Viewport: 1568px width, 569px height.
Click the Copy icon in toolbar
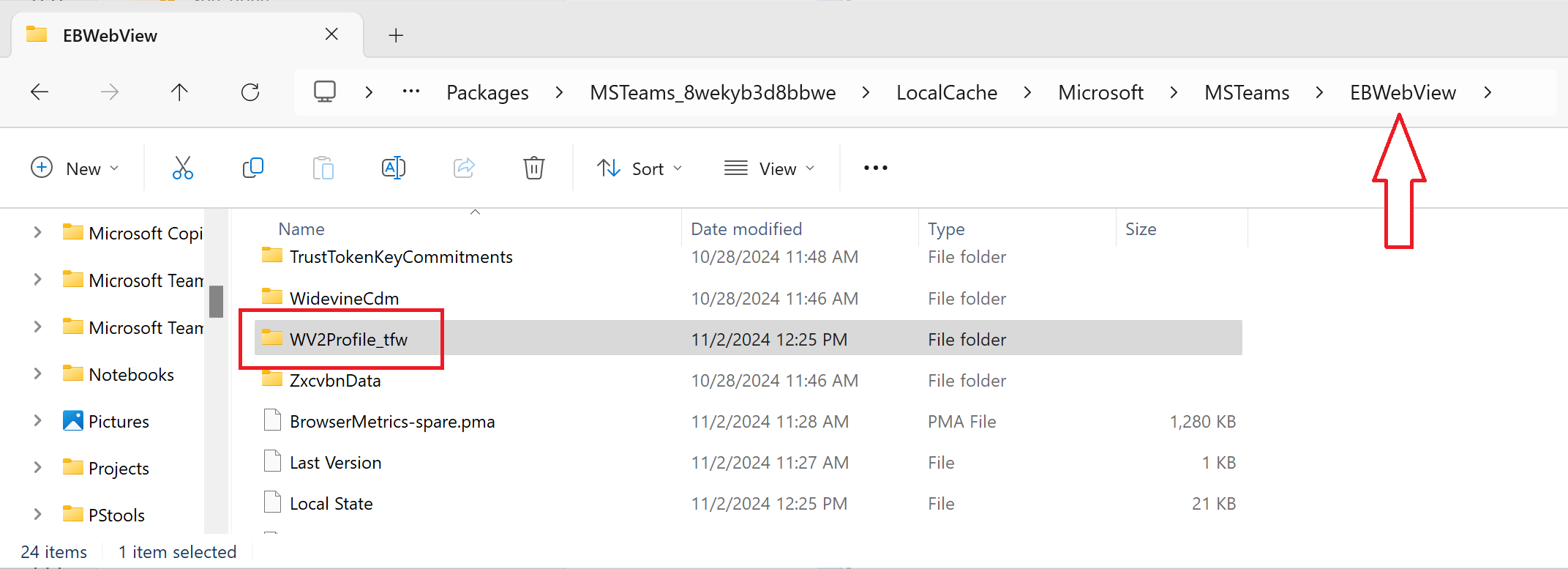[x=252, y=168]
